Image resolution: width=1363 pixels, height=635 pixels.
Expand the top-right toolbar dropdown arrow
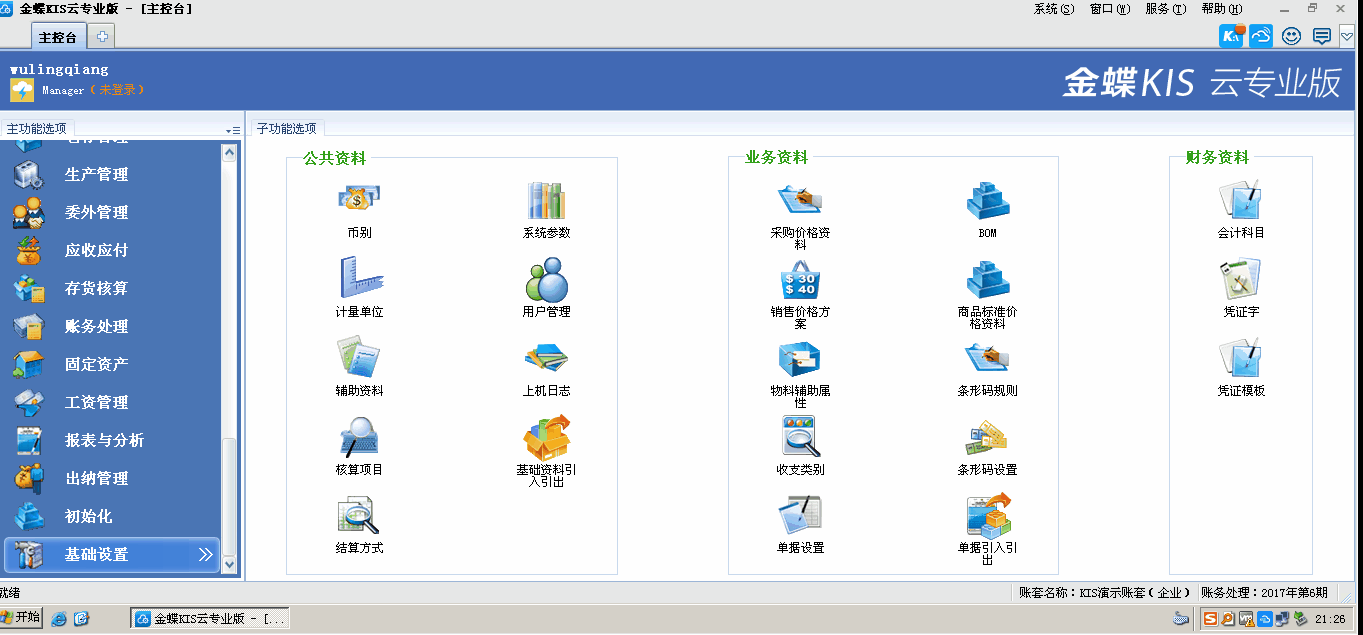coord(1347,37)
